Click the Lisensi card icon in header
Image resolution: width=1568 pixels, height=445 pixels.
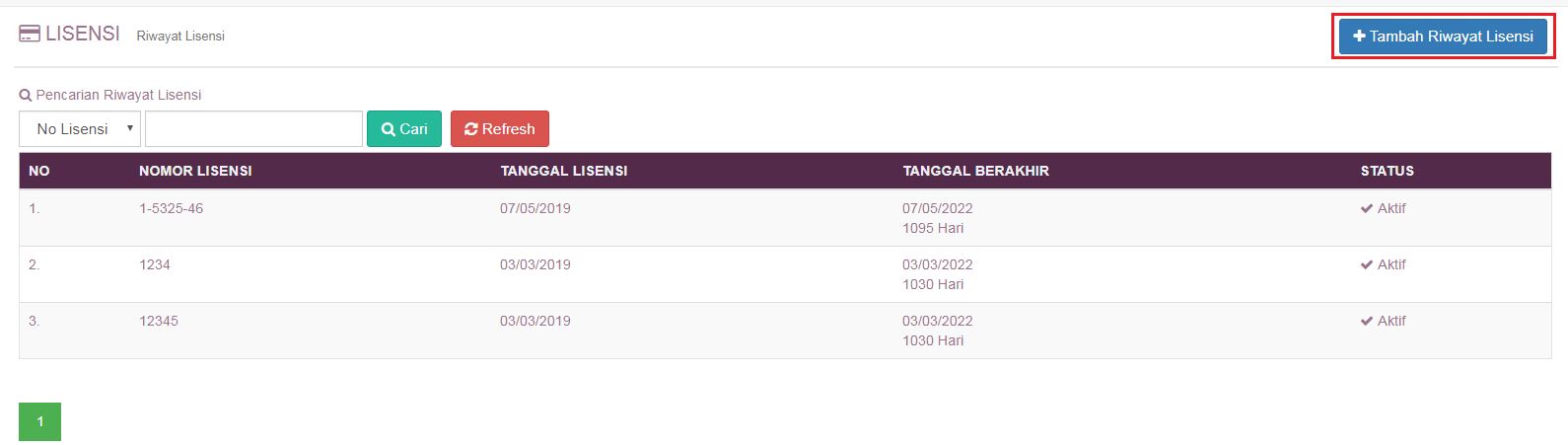pos(30,34)
